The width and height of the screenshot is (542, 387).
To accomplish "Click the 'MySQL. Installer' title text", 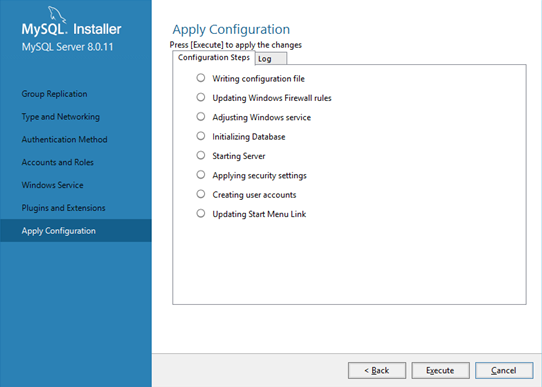I will click(x=71, y=29).
